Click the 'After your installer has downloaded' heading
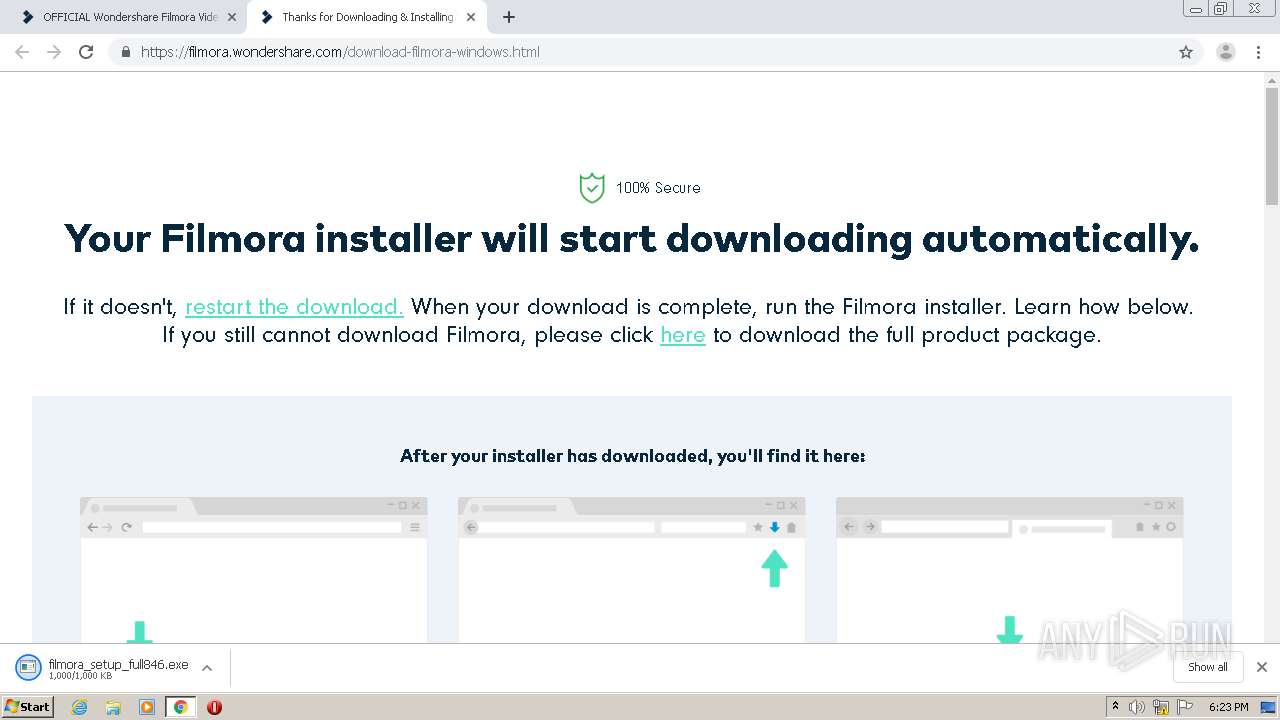This screenshot has height=720, width=1280. point(632,456)
